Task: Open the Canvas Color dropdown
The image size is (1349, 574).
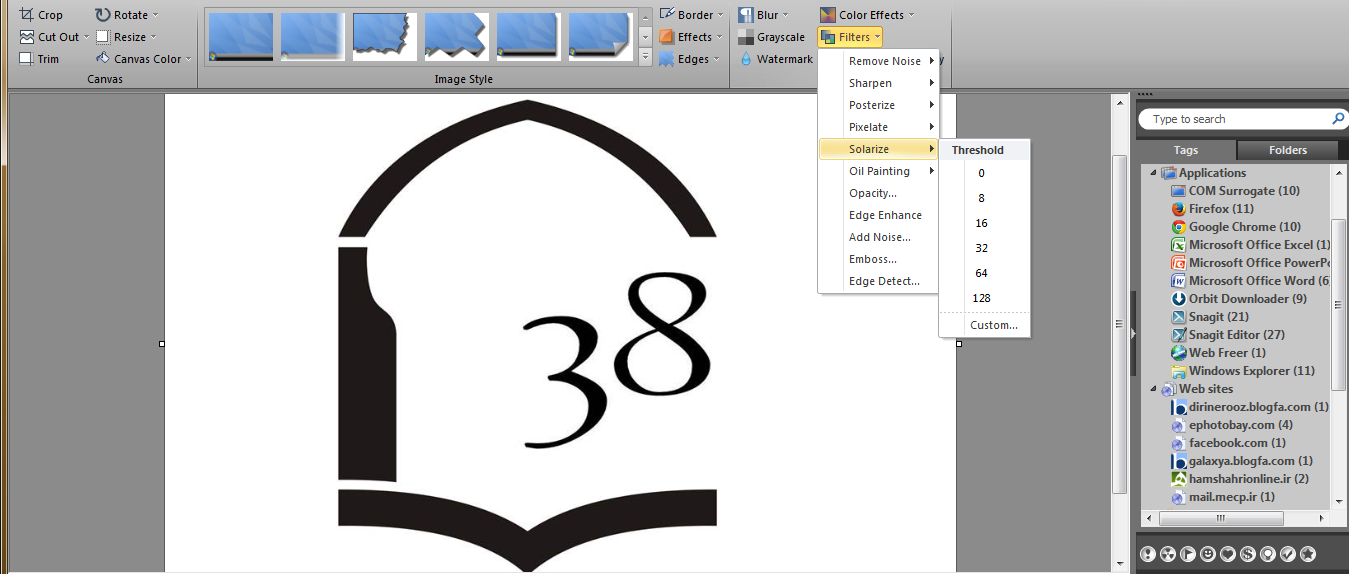Action: (x=188, y=59)
